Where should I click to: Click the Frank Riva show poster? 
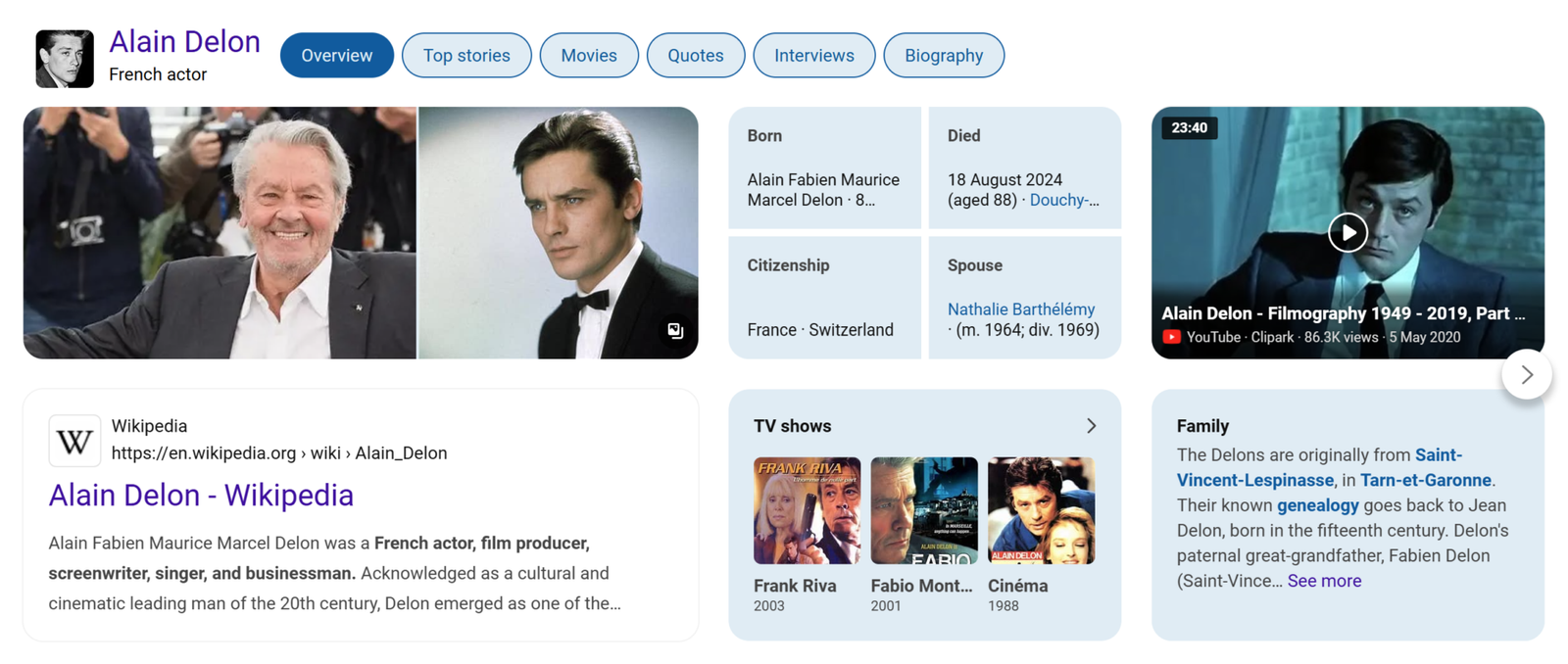pyautogui.click(x=807, y=510)
